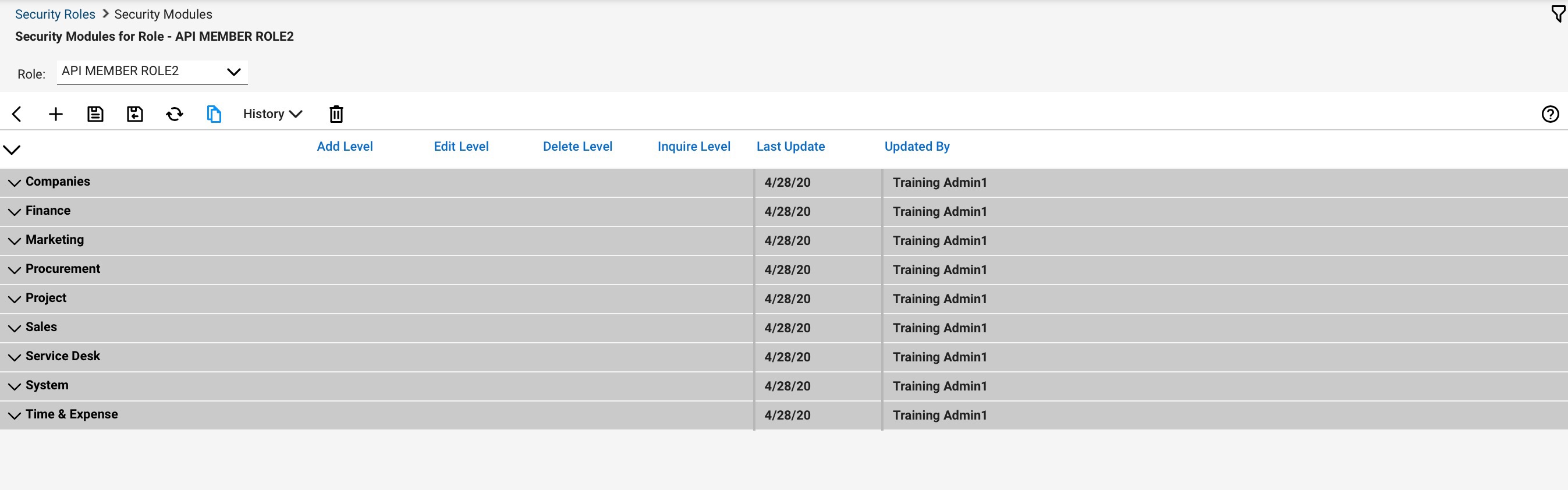This screenshot has width=1568, height=490.
Task: Sort by Edit Level column header
Action: (x=461, y=146)
